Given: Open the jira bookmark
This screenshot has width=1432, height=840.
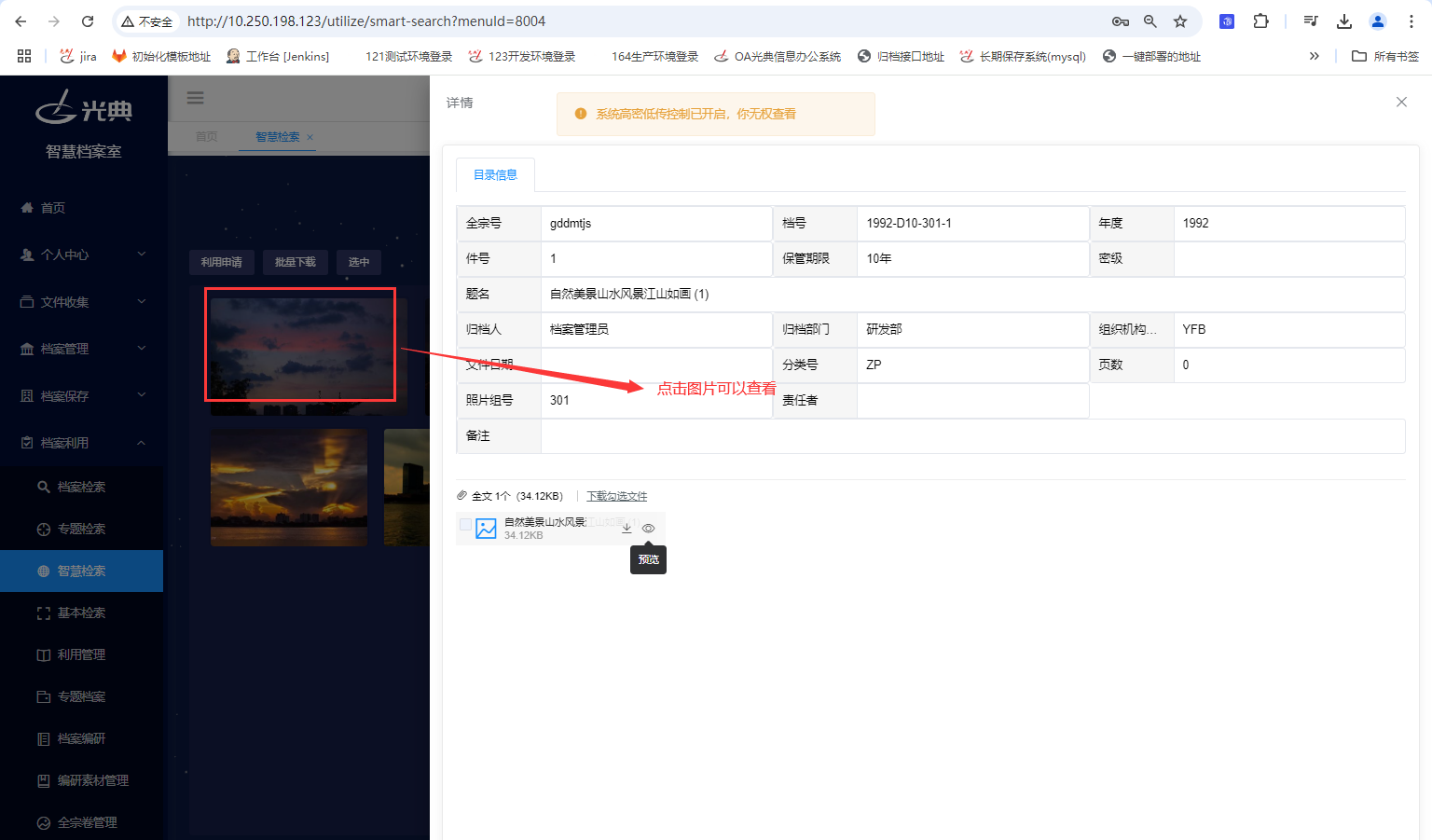Looking at the screenshot, I should (78, 56).
